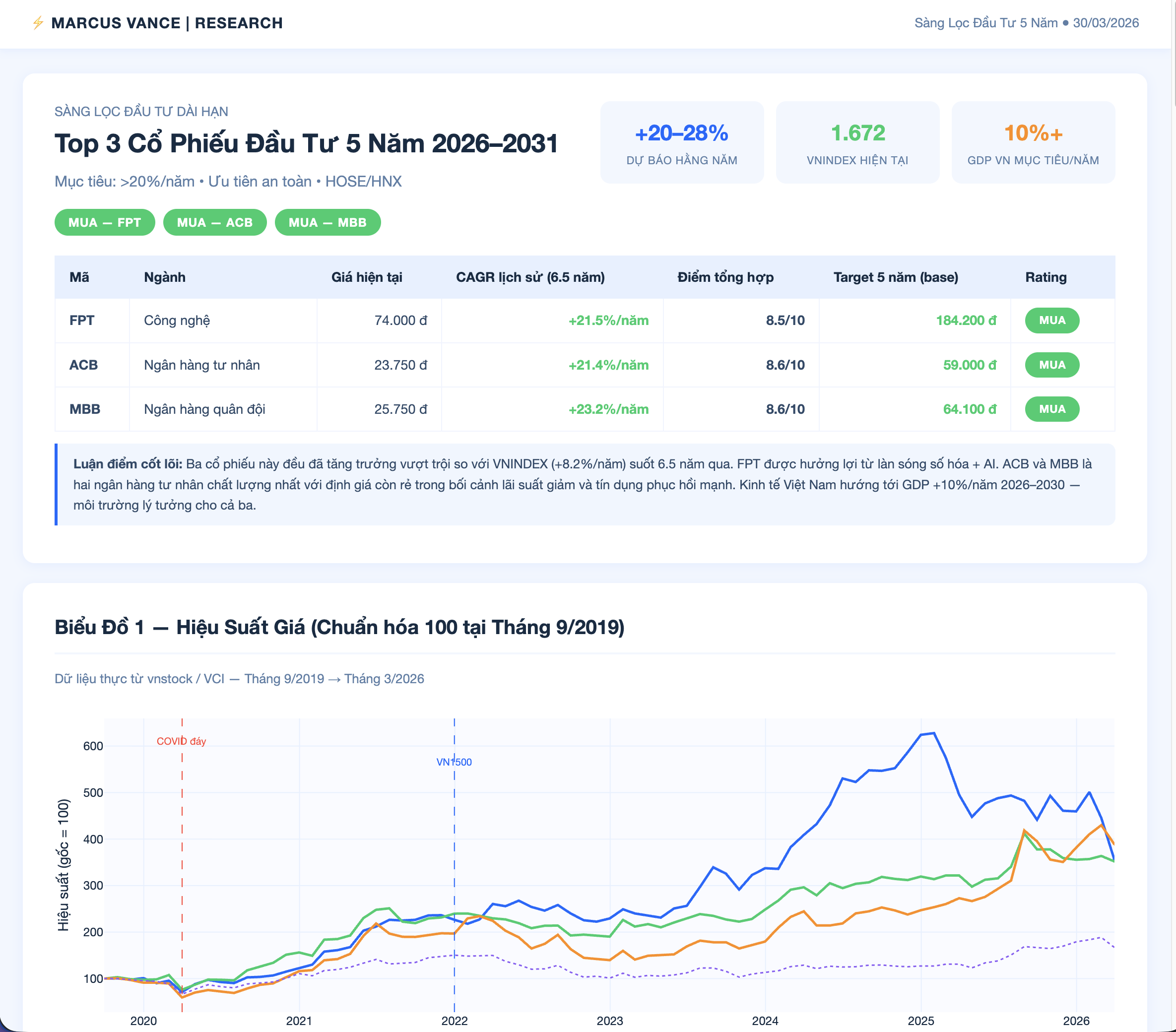Click the "CAGR lịch sử (6.5 năm)" column header
The height and width of the screenshot is (1032, 1176).
[x=530, y=277]
